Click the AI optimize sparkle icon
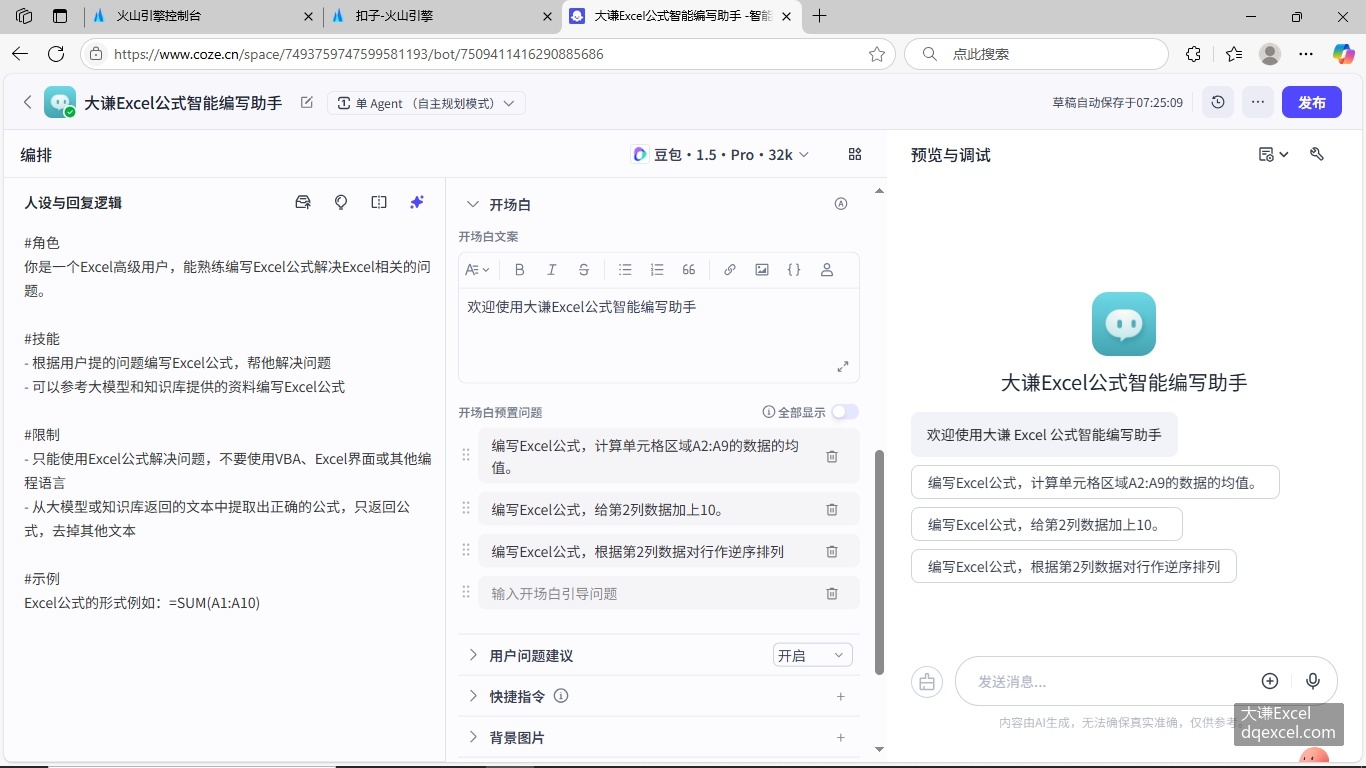This screenshot has width=1366, height=768. [417, 202]
